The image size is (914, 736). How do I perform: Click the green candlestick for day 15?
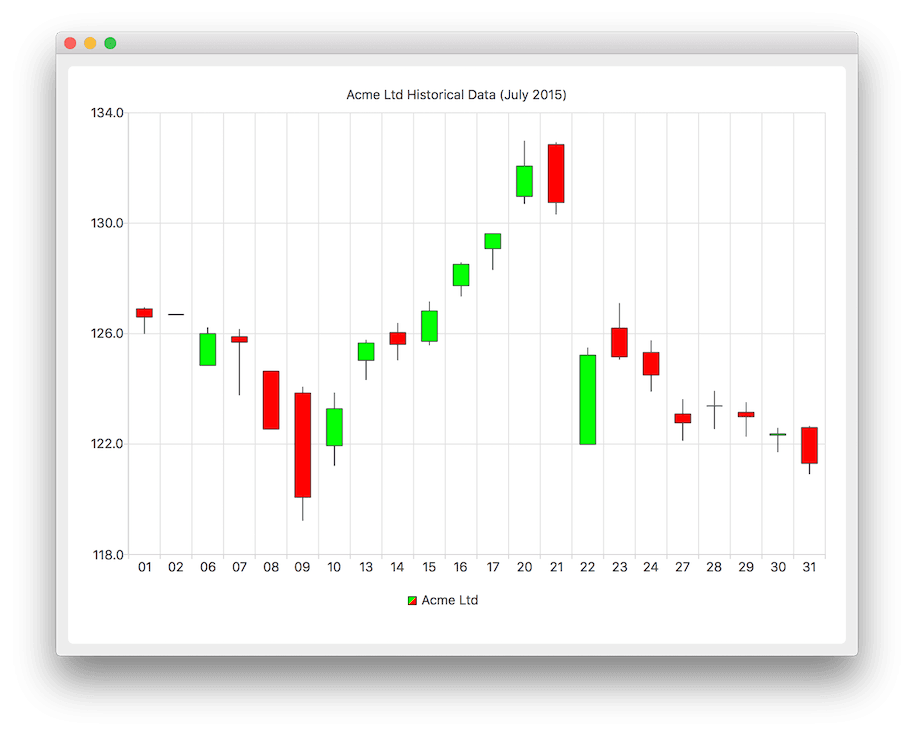click(x=429, y=326)
